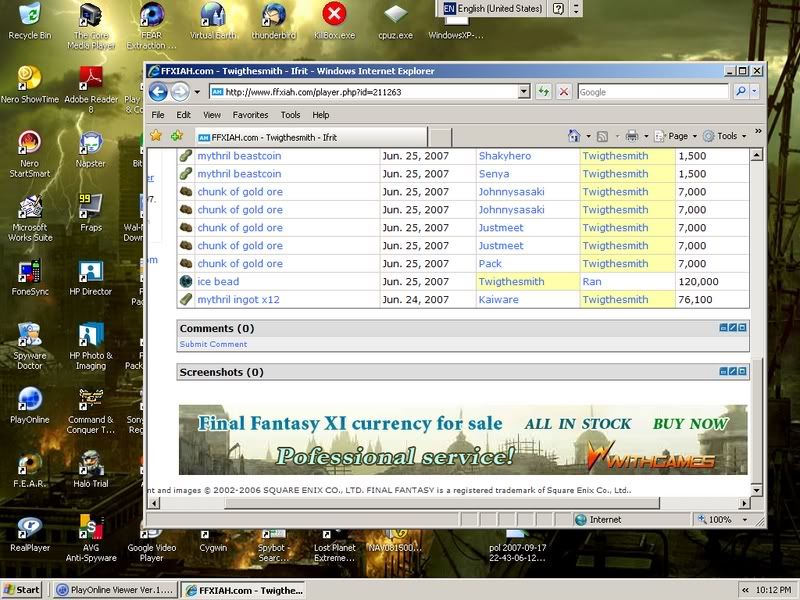Expand the Print button dropdown arrow
Viewport: 800px width, 600px height.
point(646,136)
